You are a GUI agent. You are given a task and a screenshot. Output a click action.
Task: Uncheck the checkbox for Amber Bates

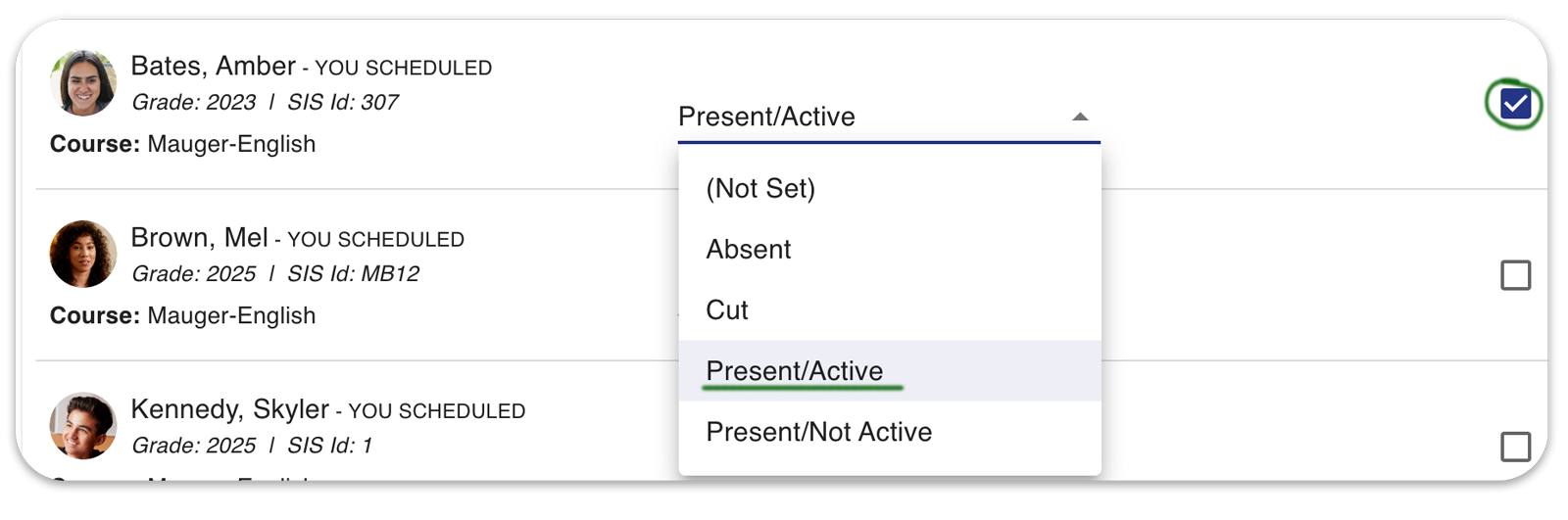(x=1515, y=104)
